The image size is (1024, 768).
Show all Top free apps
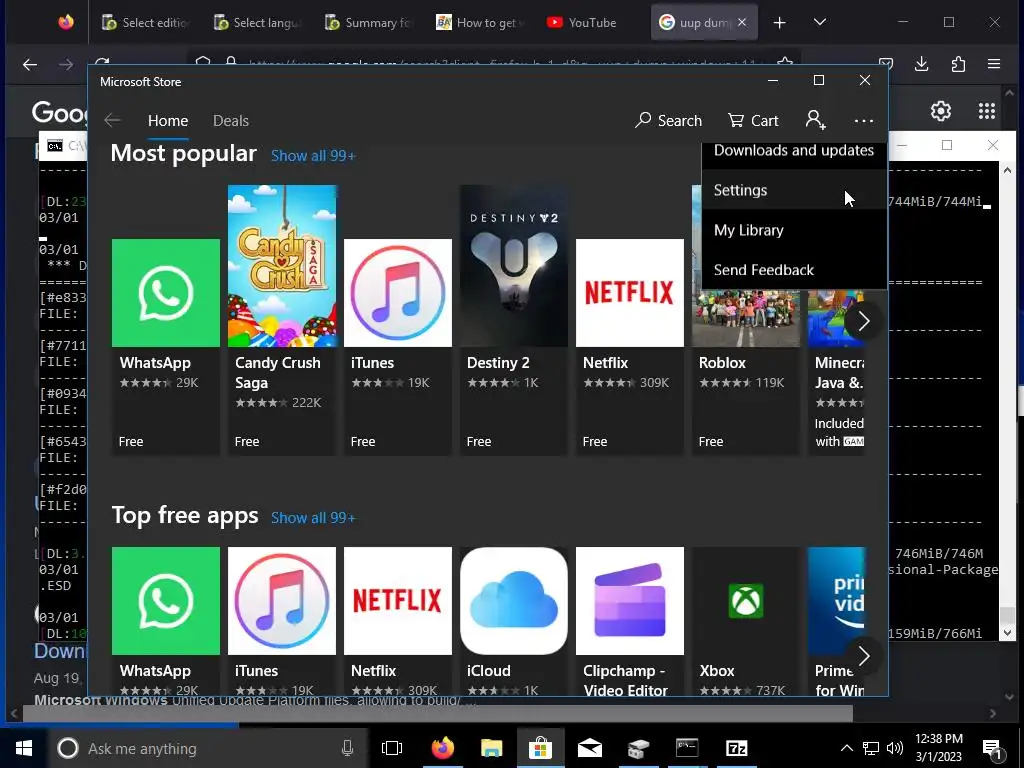click(x=313, y=518)
